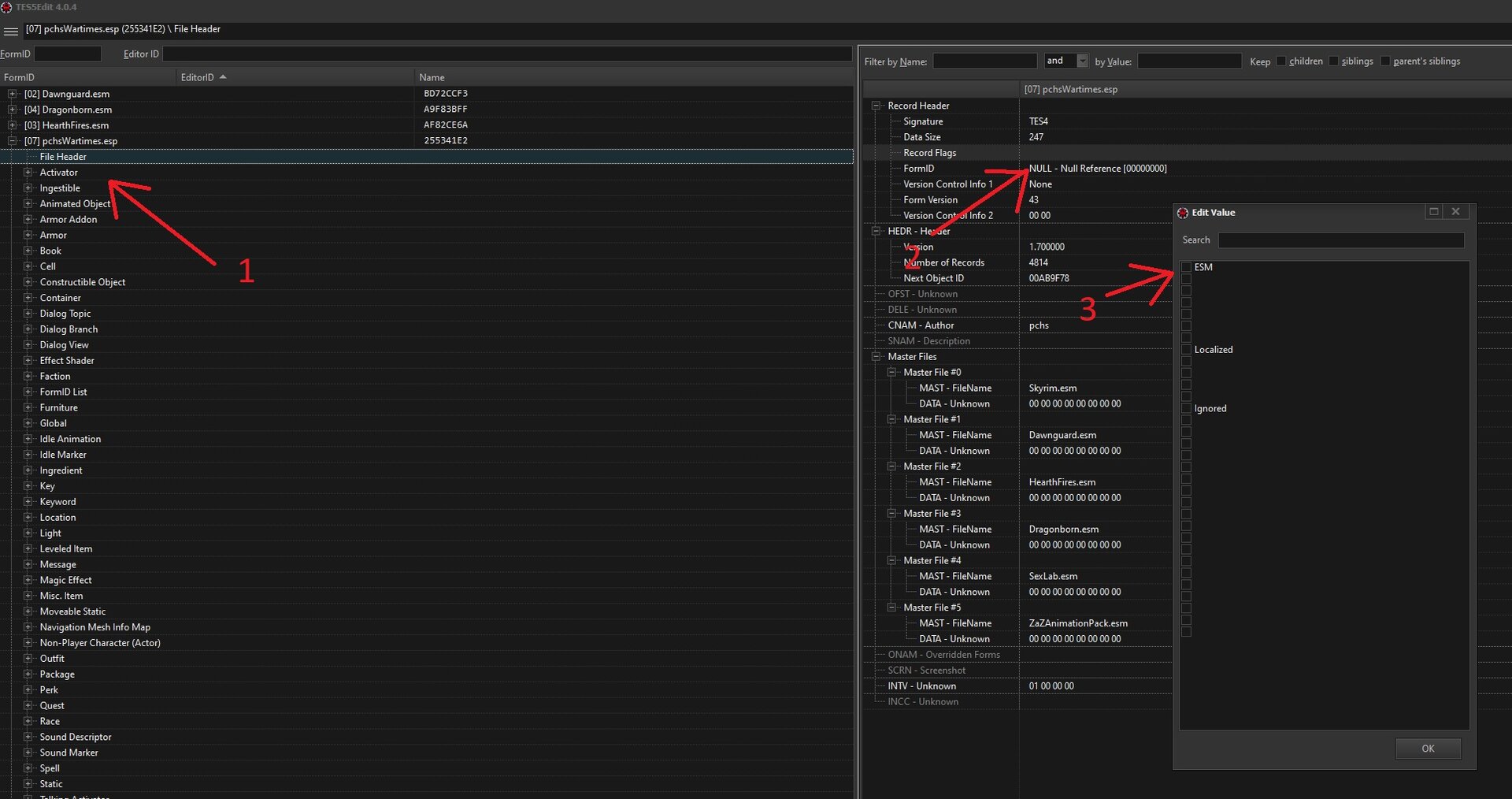Image resolution: width=1512 pixels, height=799 pixels.
Task: Select the Ingestible record group
Action: pos(60,188)
